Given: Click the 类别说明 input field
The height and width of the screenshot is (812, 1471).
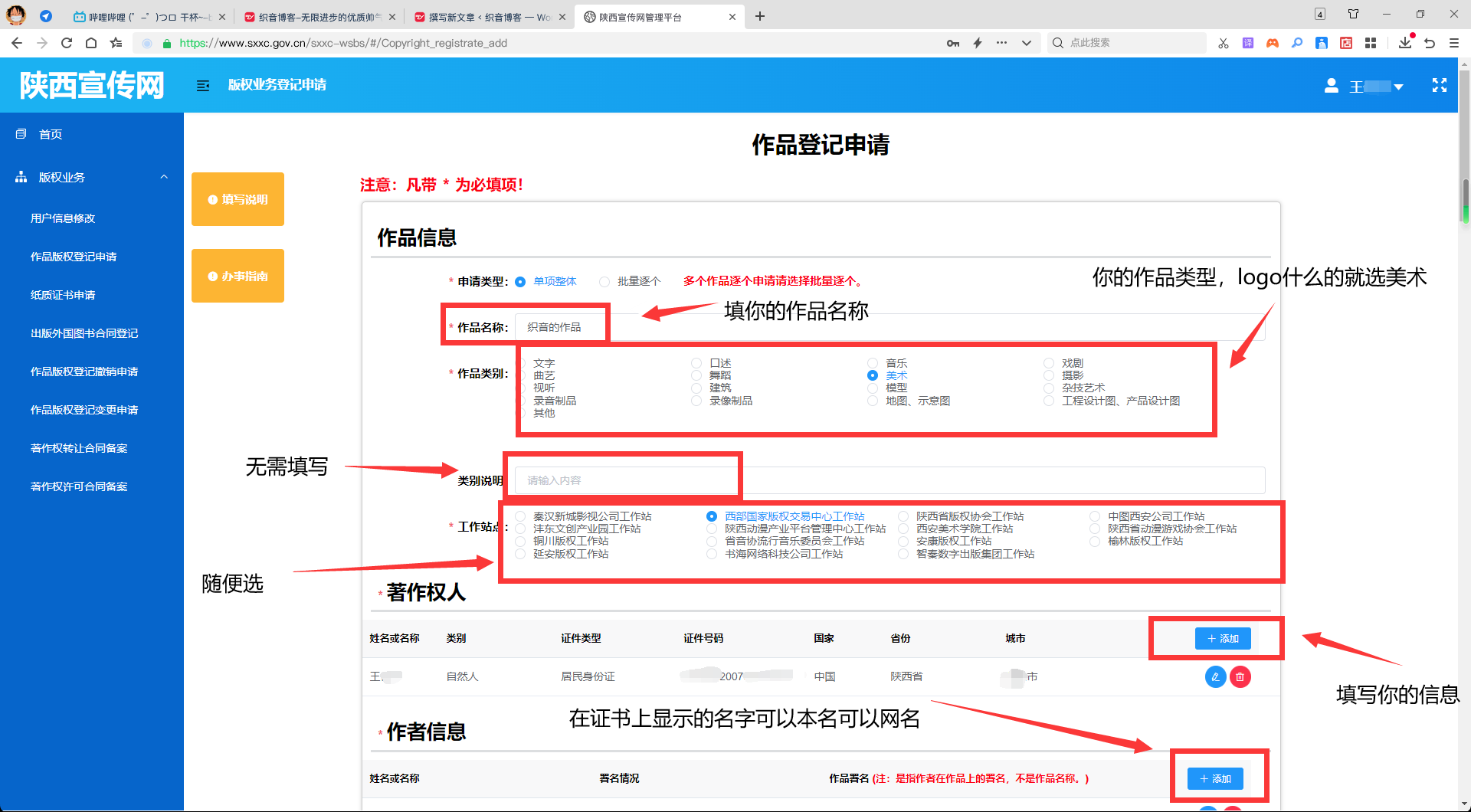Looking at the screenshot, I should (889, 480).
